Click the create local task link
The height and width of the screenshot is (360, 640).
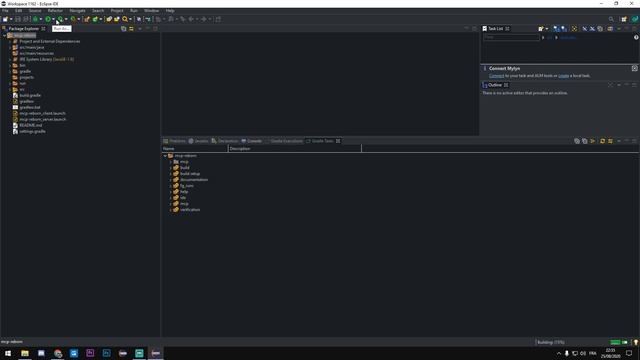tap(563, 76)
